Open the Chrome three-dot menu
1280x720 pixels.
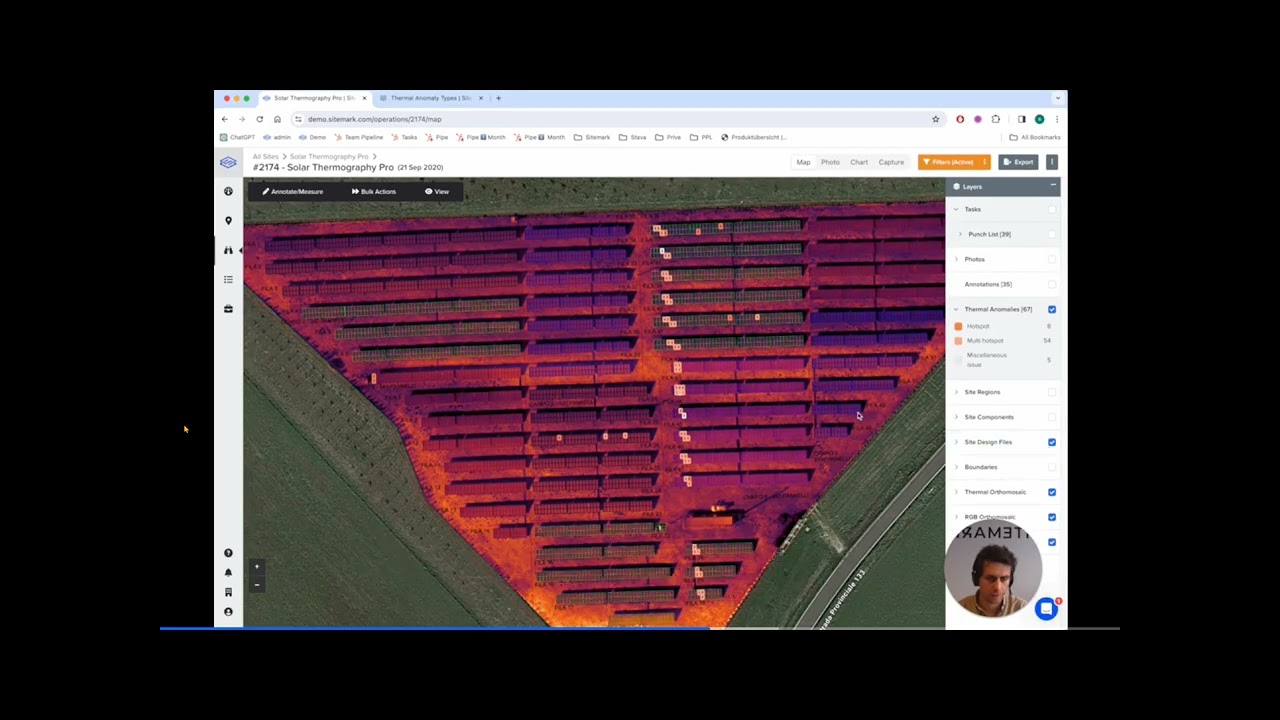point(1056,119)
